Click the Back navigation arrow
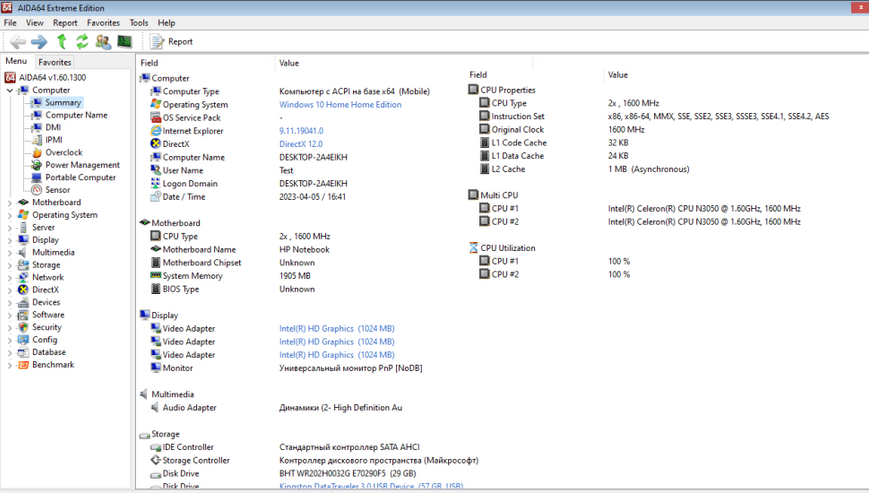 coord(18,42)
